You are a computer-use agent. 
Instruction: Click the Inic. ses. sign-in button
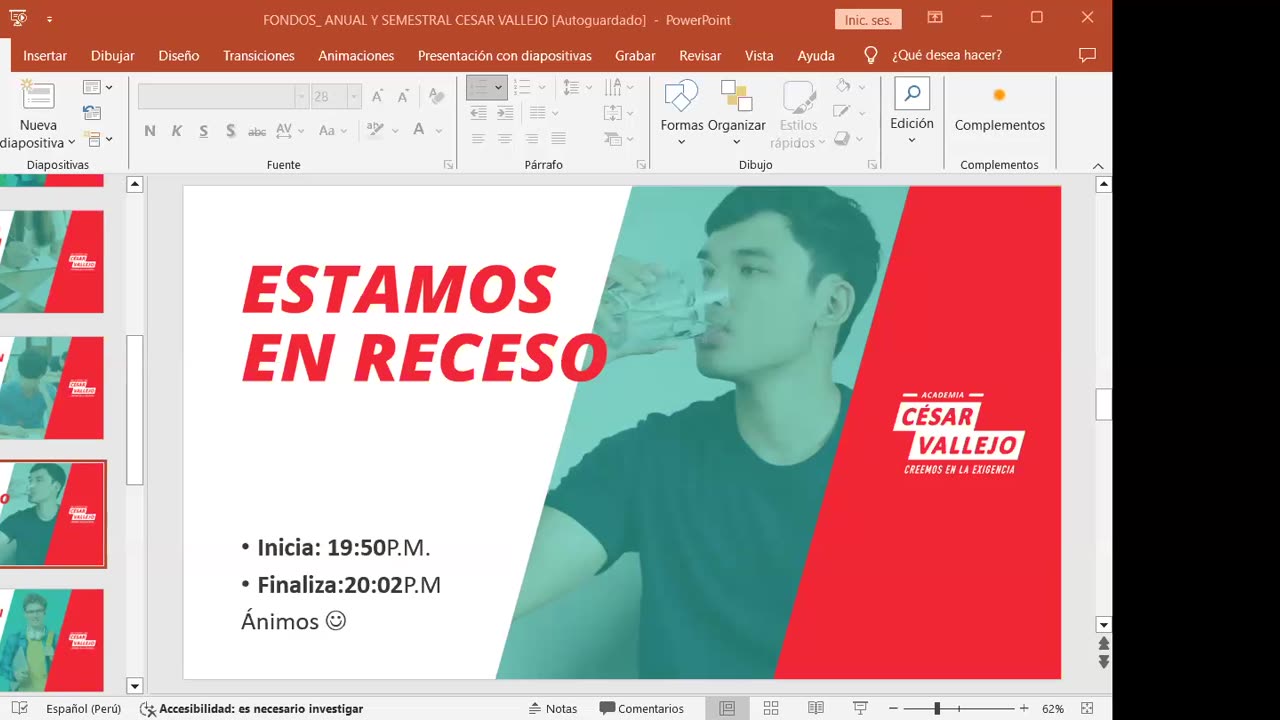tap(868, 19)
